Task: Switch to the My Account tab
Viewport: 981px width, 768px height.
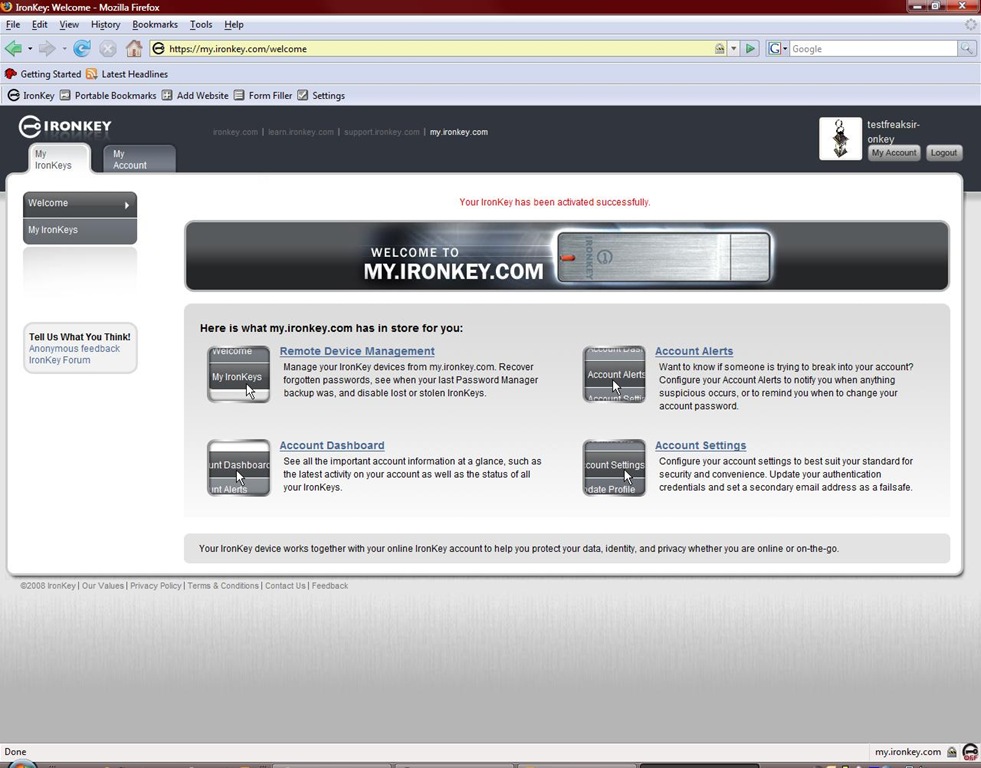Action: (138, 159)
